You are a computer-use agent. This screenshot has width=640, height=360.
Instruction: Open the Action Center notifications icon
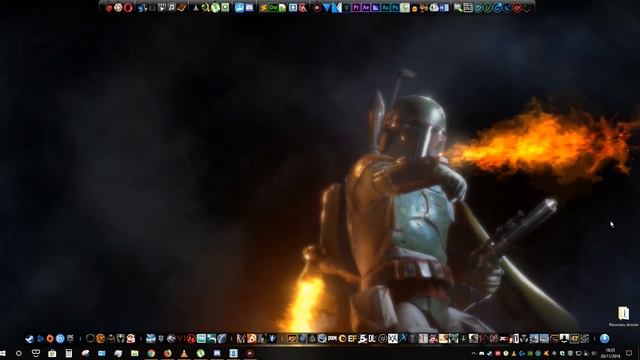coord(629,353)
